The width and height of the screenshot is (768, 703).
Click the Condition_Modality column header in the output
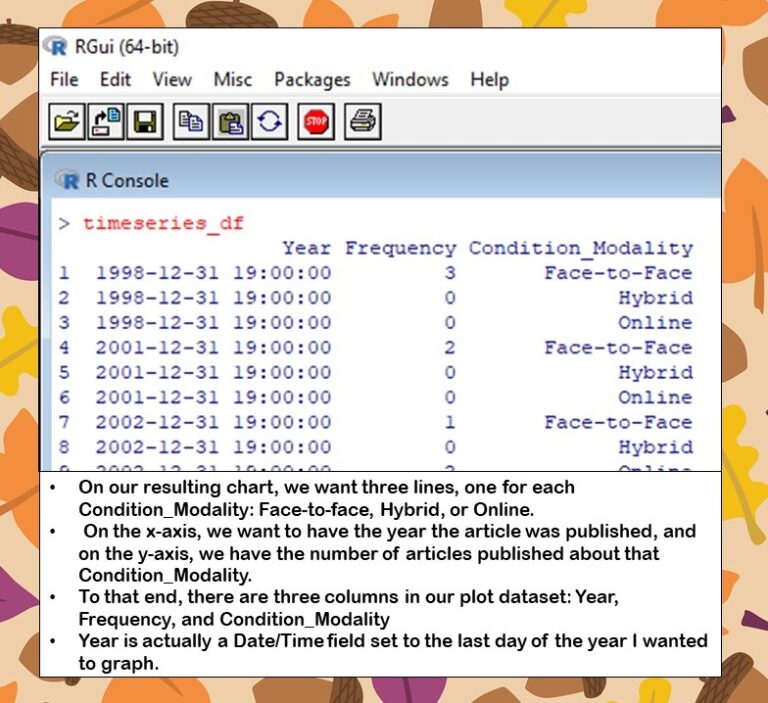580,248
